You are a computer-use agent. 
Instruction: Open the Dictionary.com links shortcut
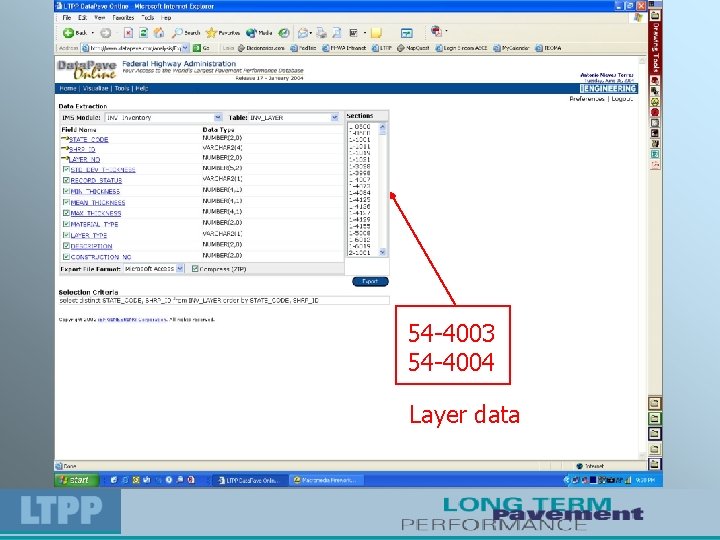(x=261, y=48)
